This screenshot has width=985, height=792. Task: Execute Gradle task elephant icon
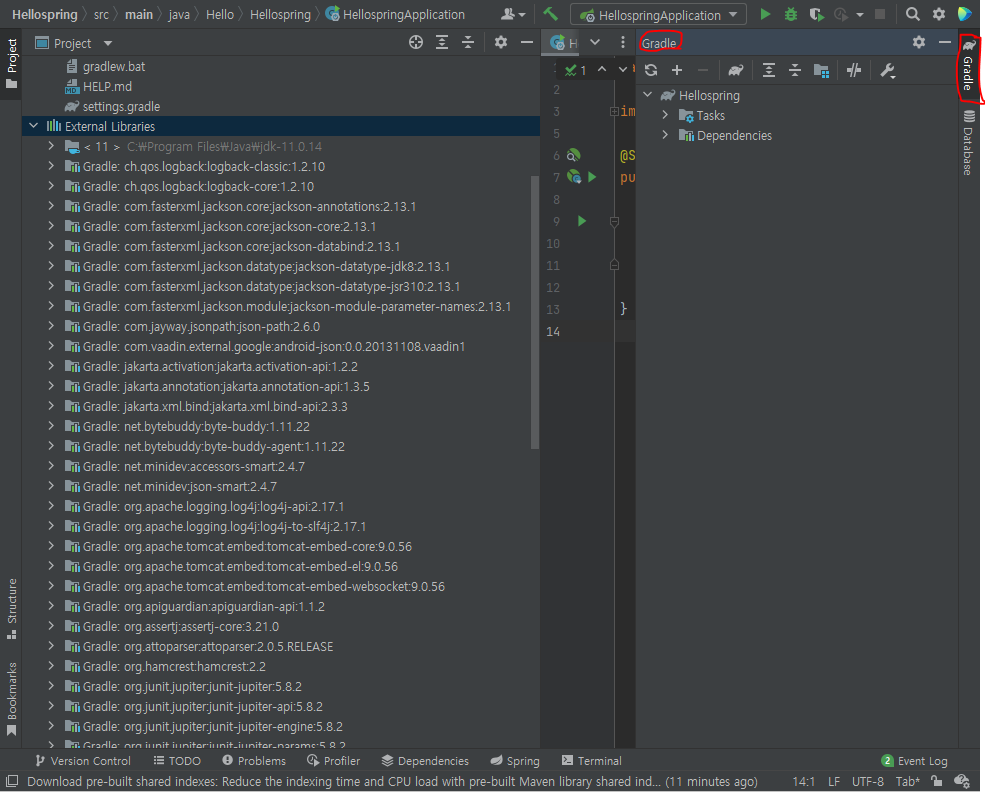tap(736, 70)
